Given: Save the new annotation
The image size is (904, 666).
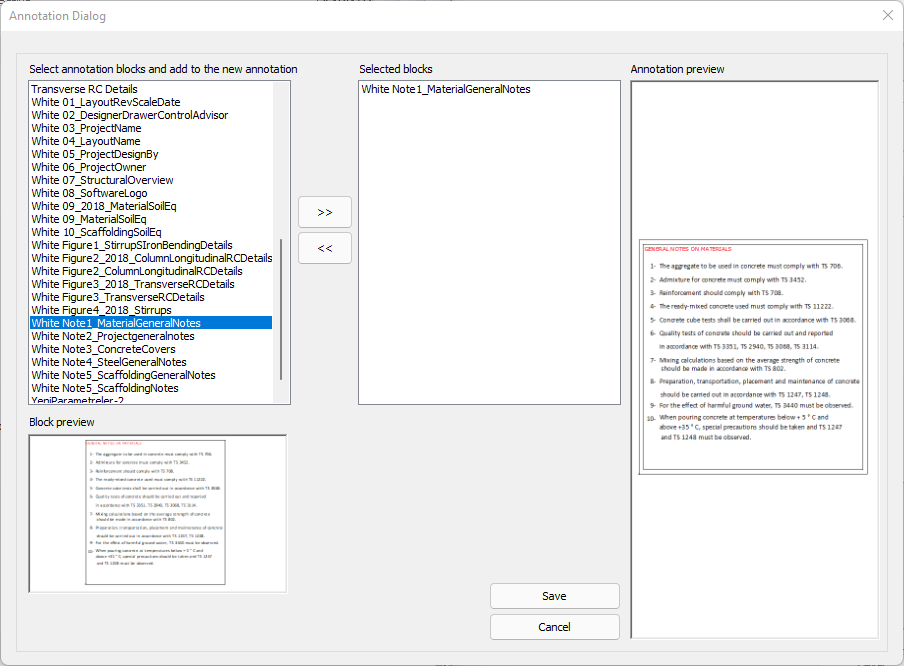Looking at the screenshot, I should tap(555, 596).
